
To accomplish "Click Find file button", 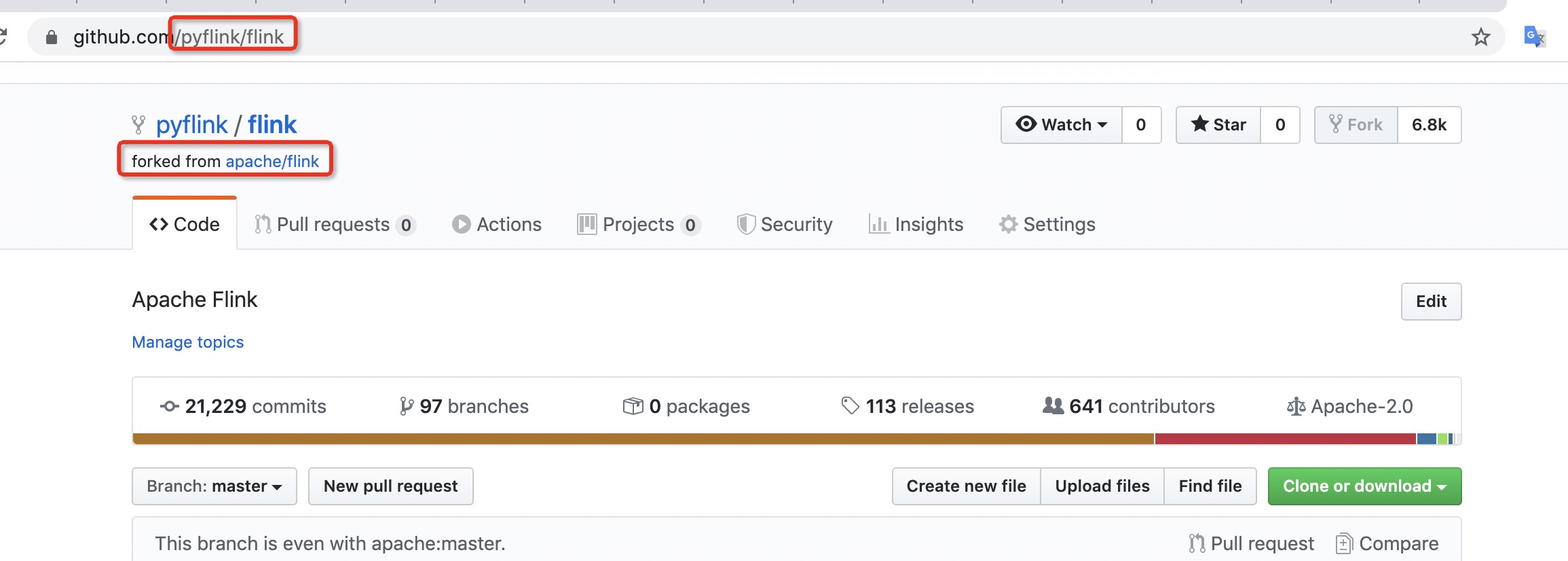I will pyautogui.click(x=1210, y=486).
